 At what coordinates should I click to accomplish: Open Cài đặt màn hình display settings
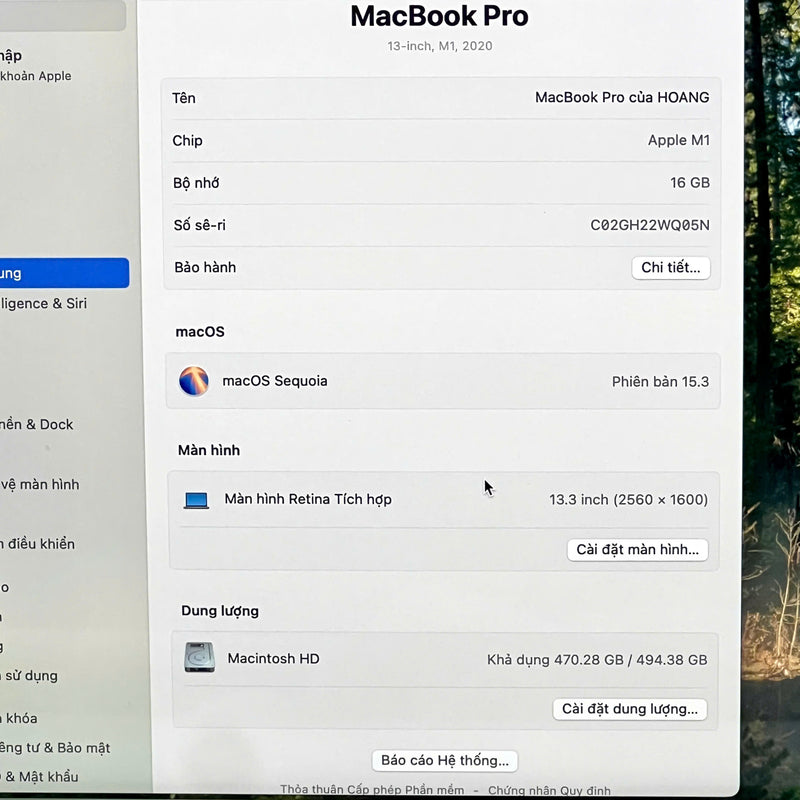(x=637, y=550)
